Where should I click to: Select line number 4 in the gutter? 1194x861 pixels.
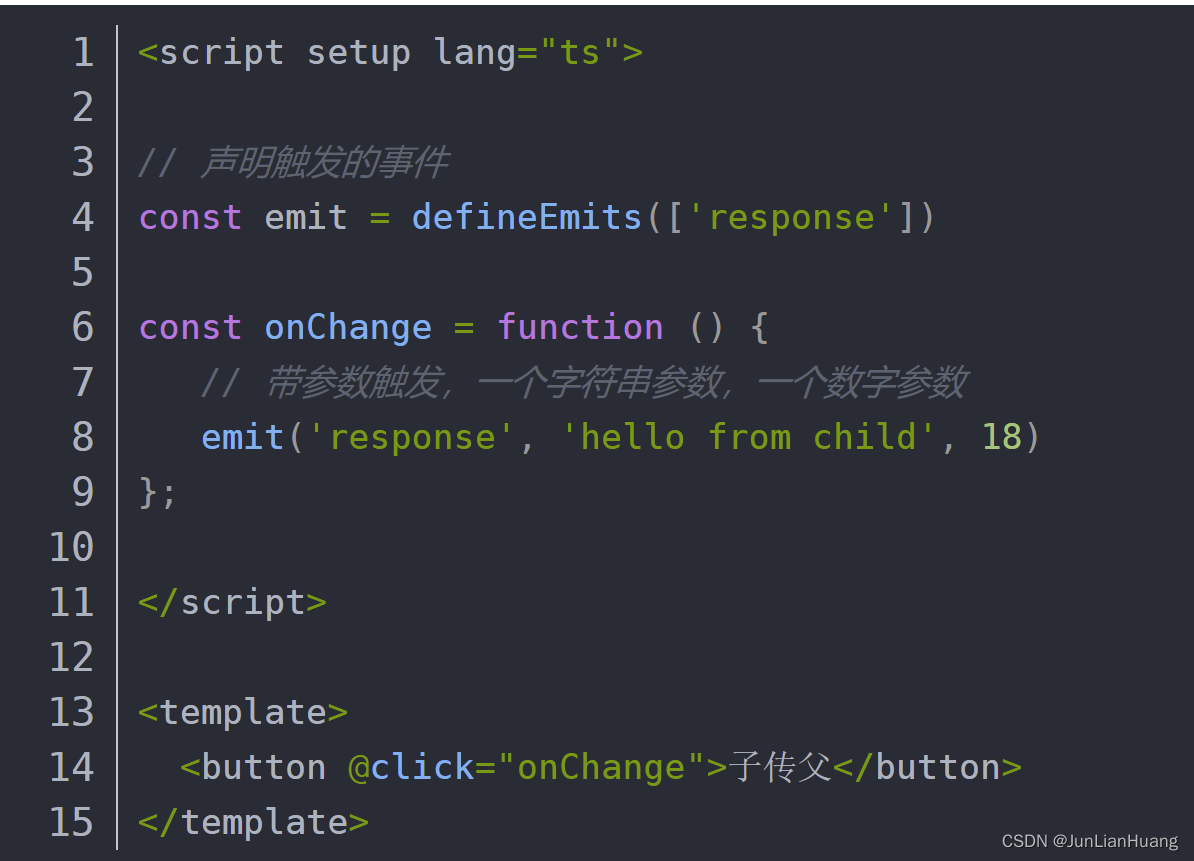pos(84,218)
